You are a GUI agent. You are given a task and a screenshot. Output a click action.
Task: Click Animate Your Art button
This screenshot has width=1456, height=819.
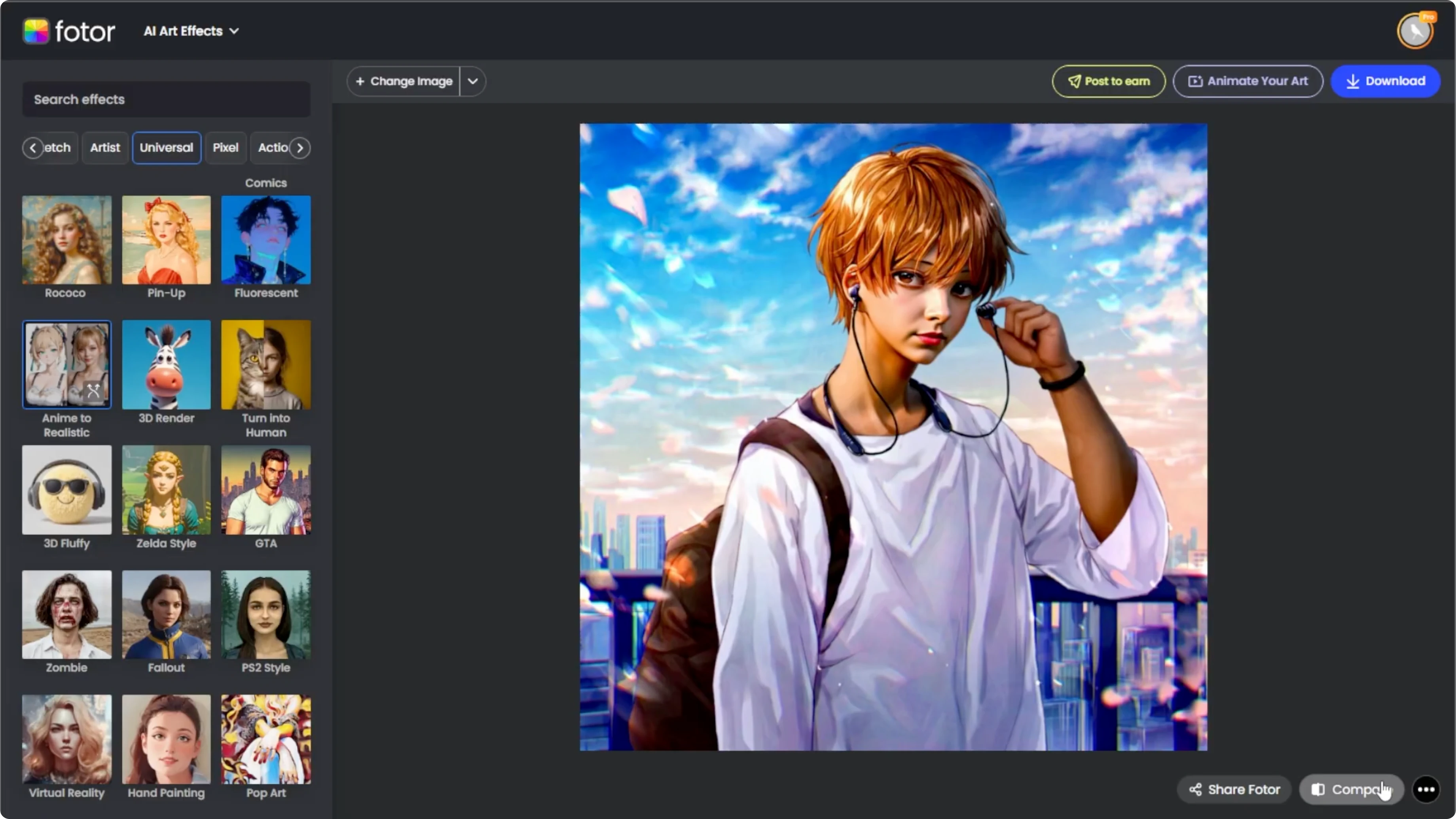click(1247, 82)
